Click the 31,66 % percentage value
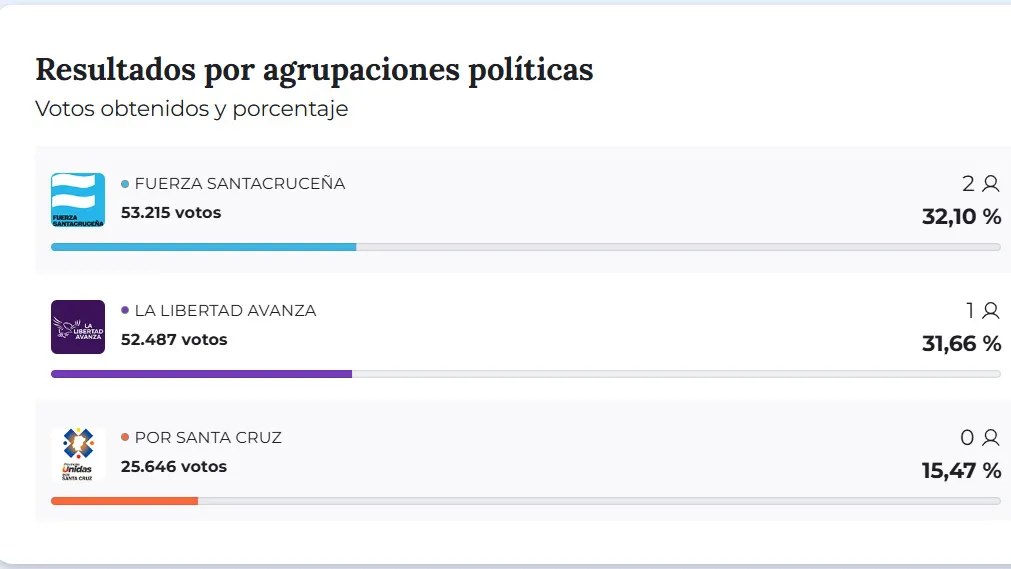The image size is (1011, 569). (x=961, y=344)
